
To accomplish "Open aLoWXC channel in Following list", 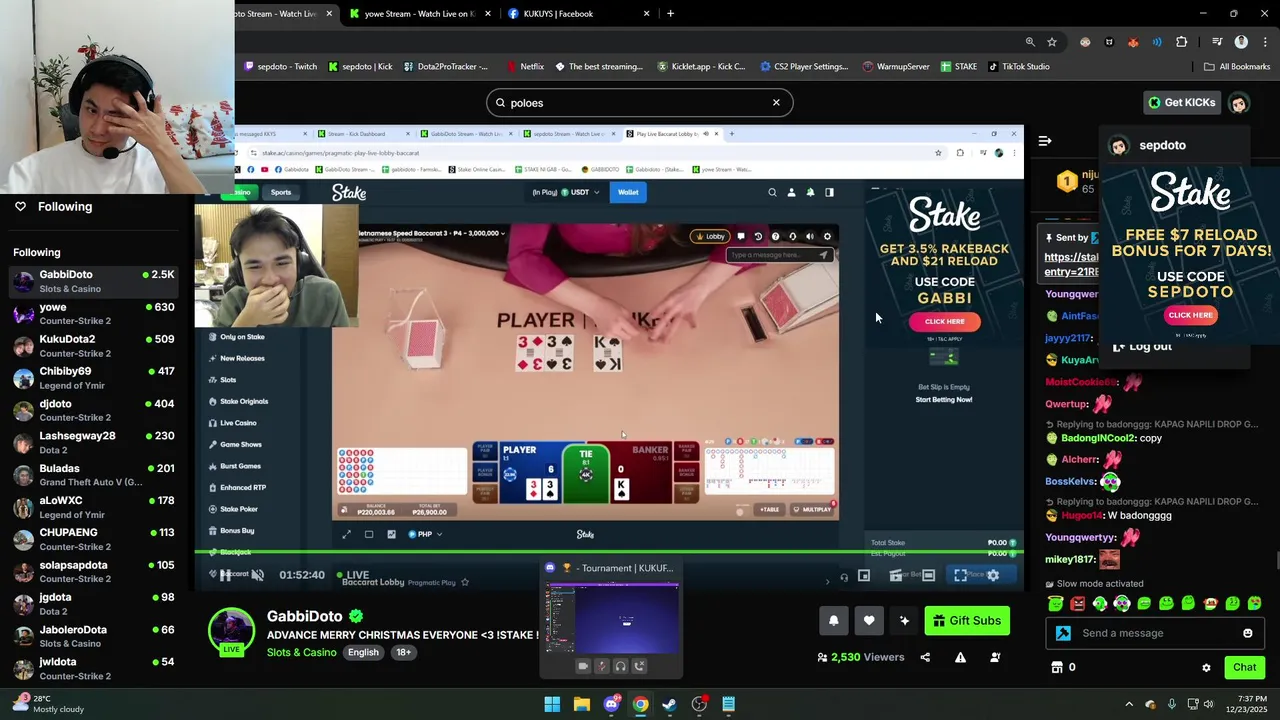I will [x=95, y=507].
